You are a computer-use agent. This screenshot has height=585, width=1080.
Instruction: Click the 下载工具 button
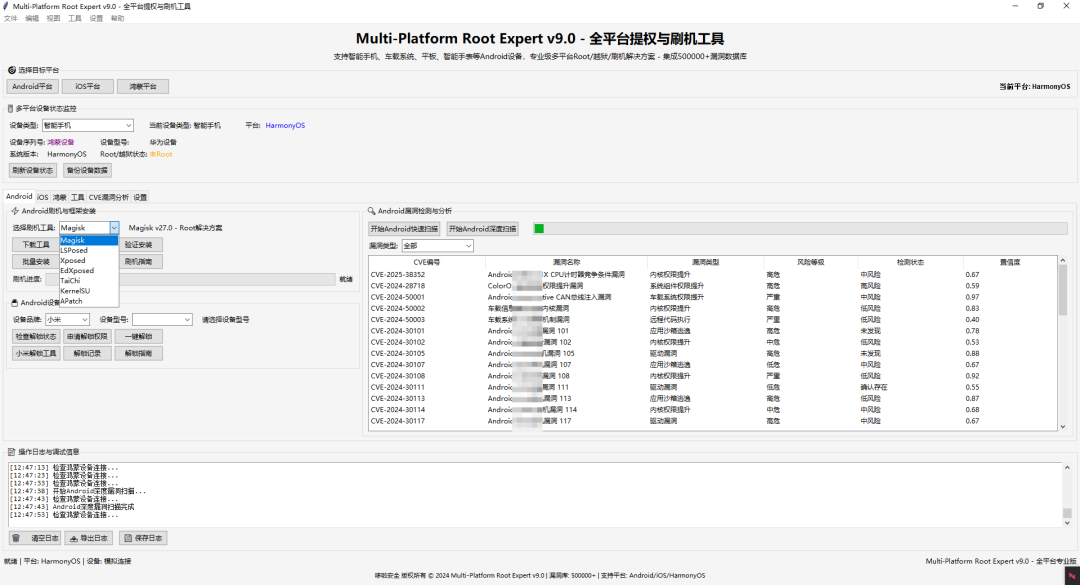point(36,245)
